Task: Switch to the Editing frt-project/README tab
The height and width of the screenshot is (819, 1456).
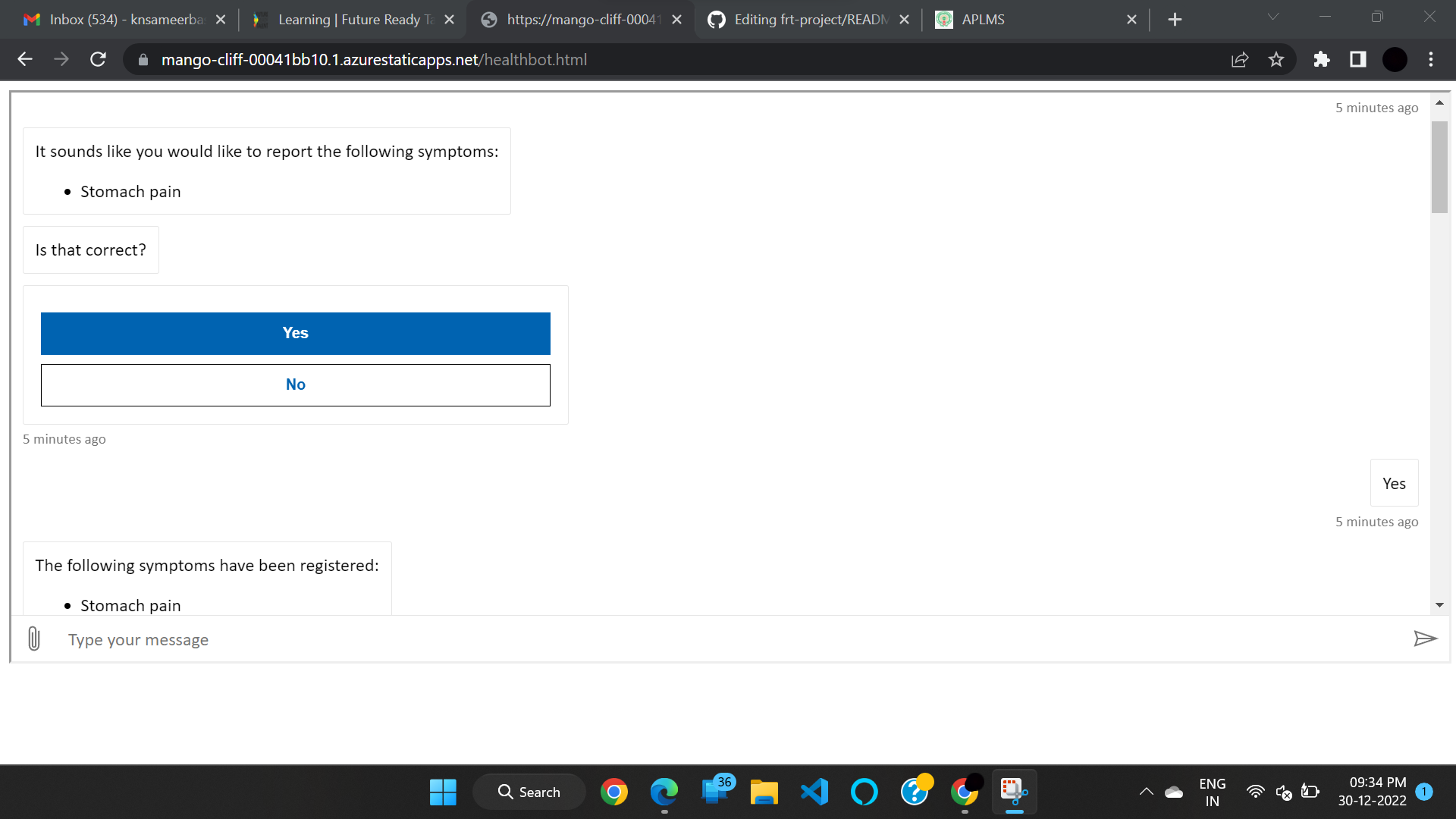Action: (810, 19)
